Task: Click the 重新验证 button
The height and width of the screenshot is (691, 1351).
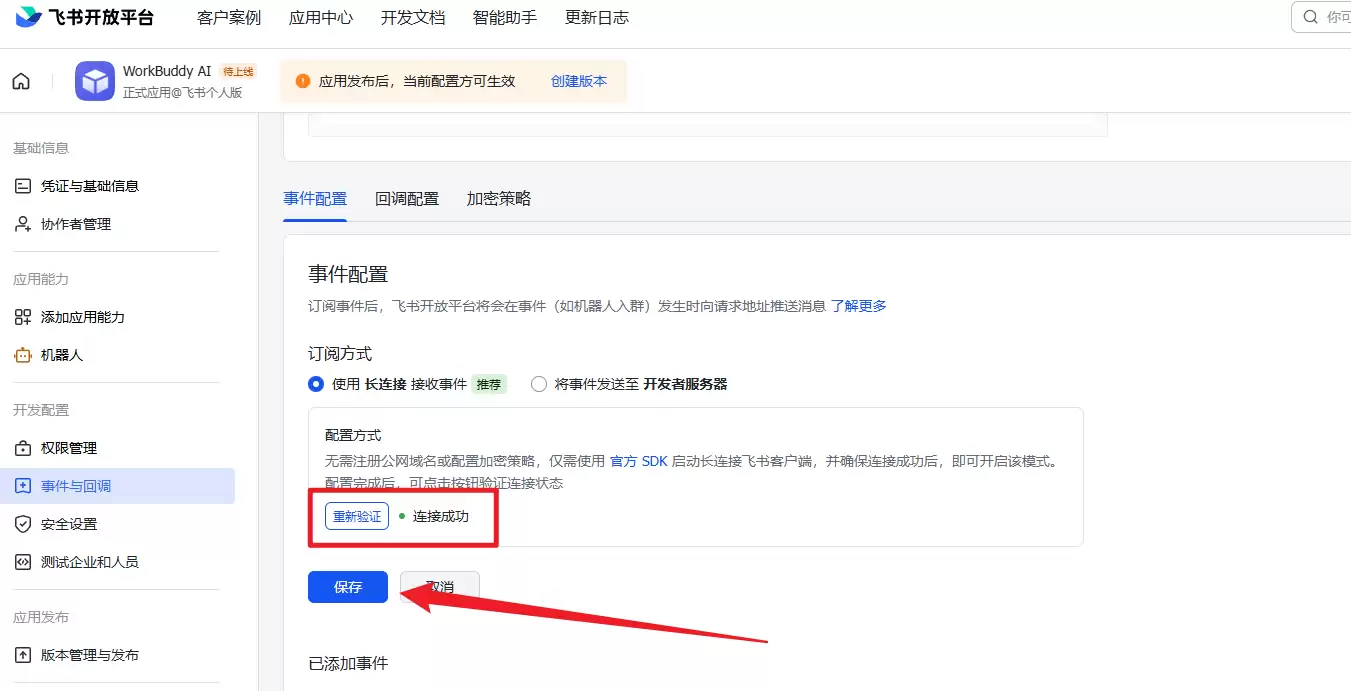Action: pos(357,516)
